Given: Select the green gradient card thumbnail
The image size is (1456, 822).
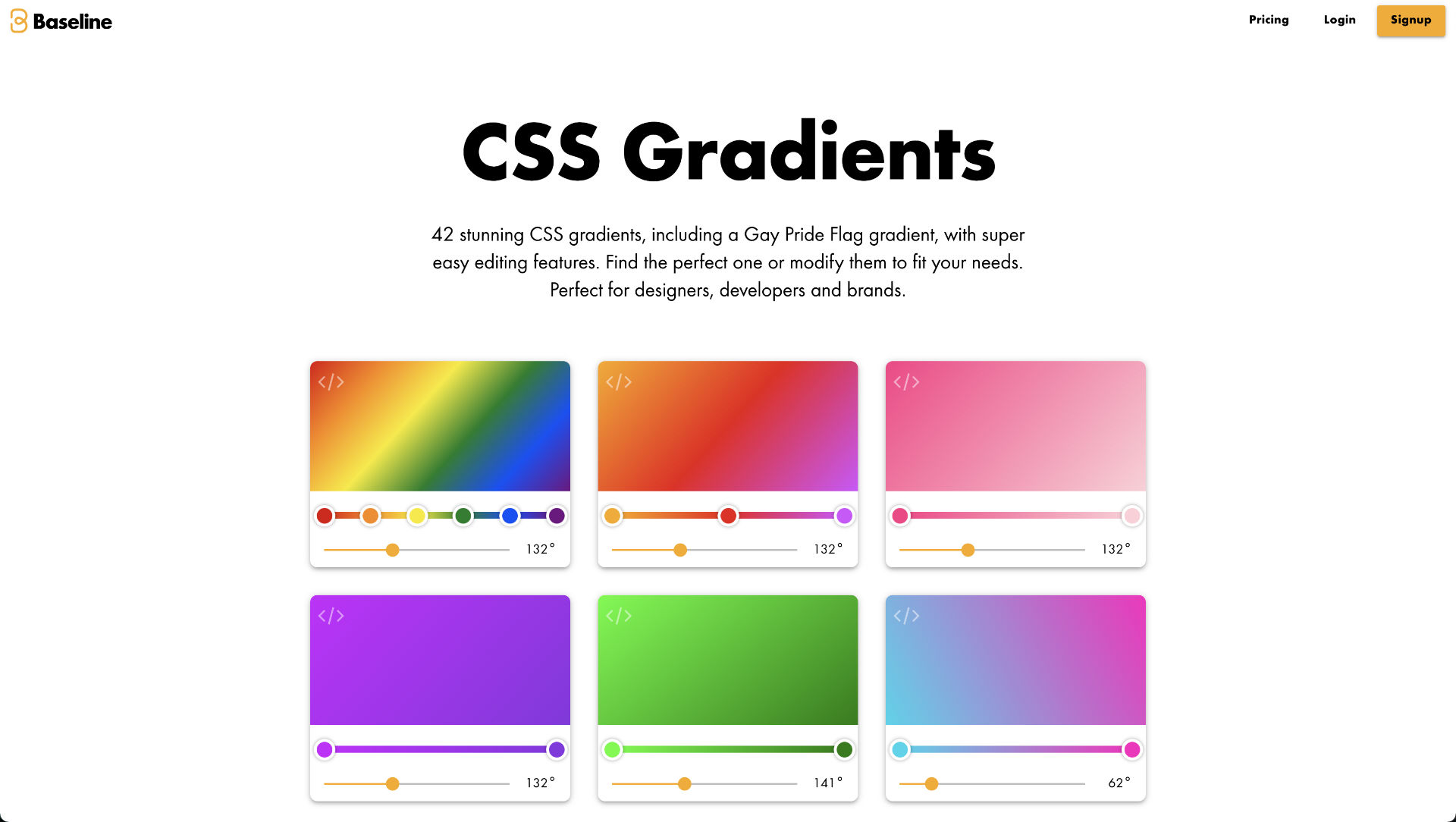Looking at the screenshot, I should (x=728, y=660).
